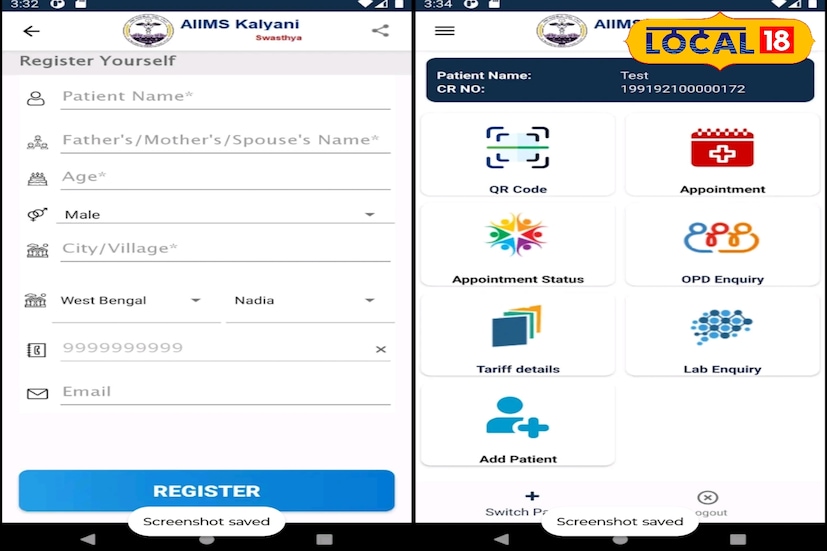Tap the phone book icon
This screenshot has height=551, width=827.
point(36,350)
